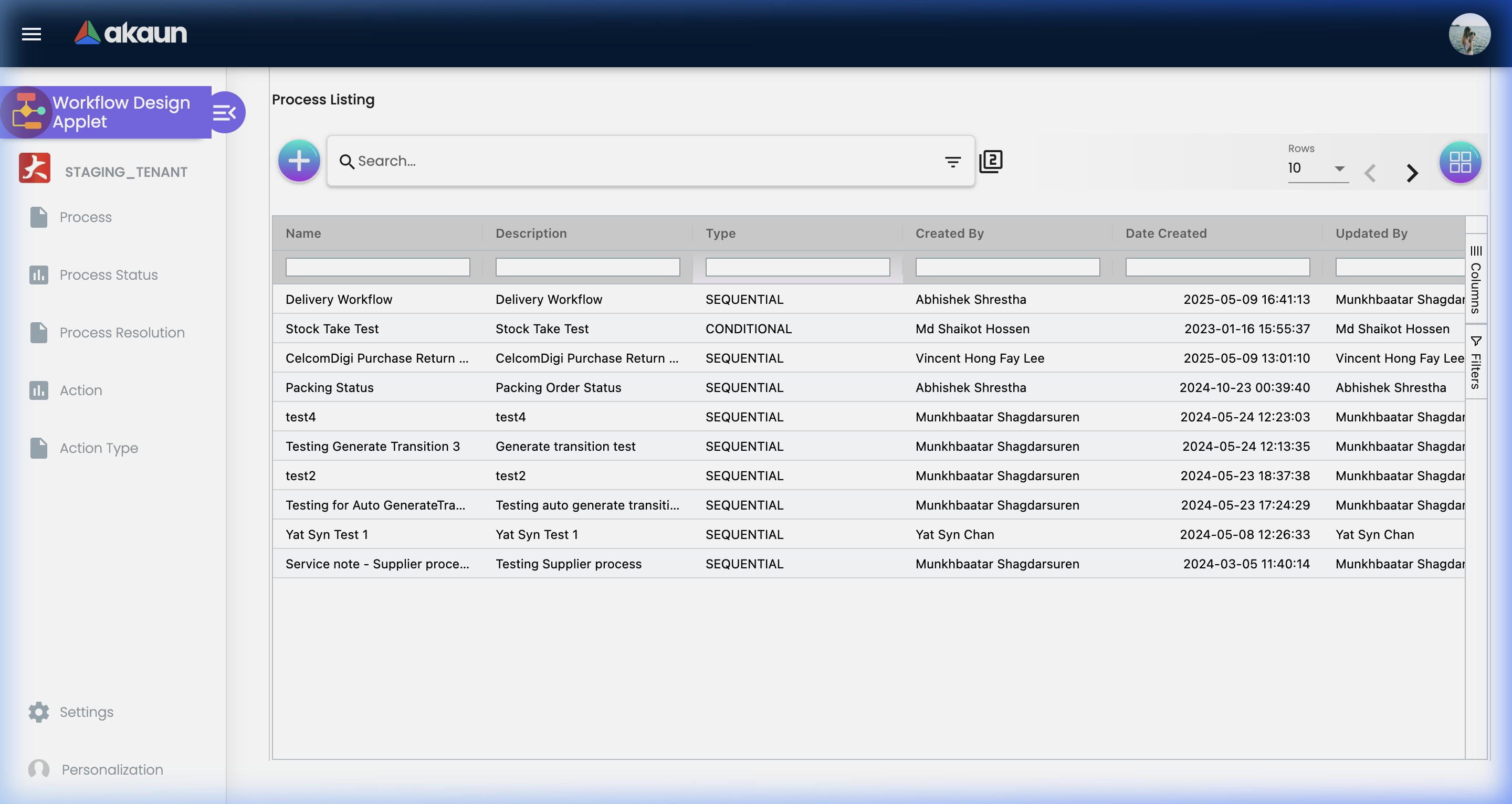Screen dimensions: 1512x804
Task: Open the user profile avatar
Action: point(1469,34)
